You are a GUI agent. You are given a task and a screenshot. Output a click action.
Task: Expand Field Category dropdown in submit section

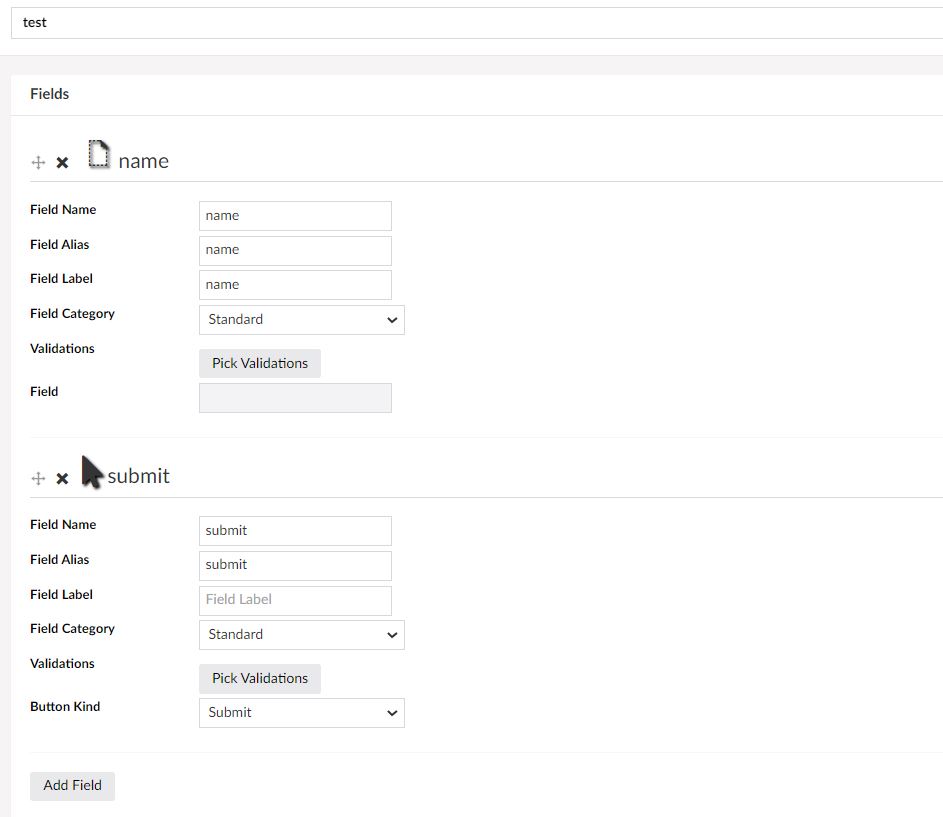point(301,635)
